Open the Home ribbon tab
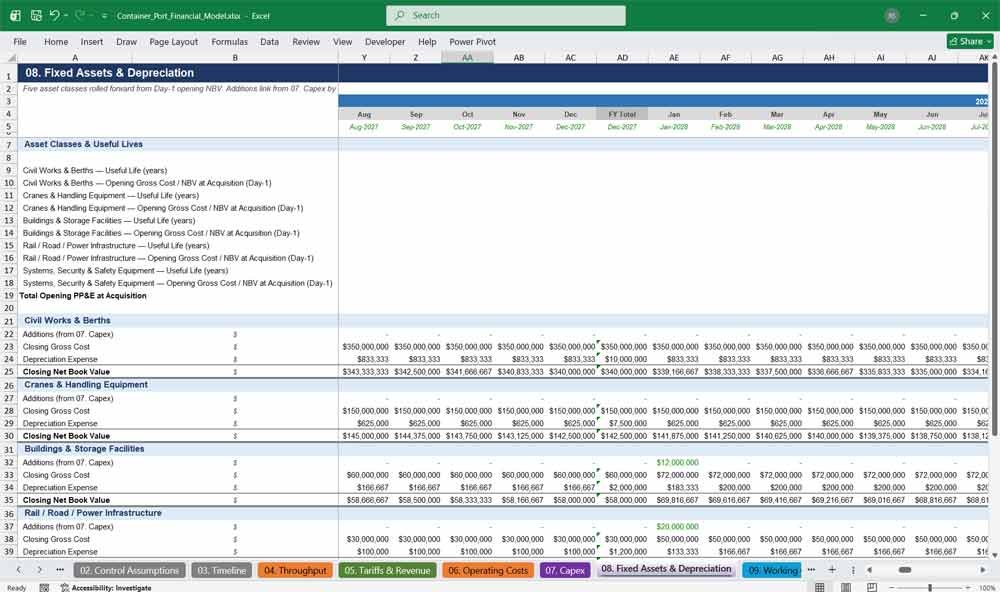Viewport: 1000px width, 592px height. click(56, 41)
